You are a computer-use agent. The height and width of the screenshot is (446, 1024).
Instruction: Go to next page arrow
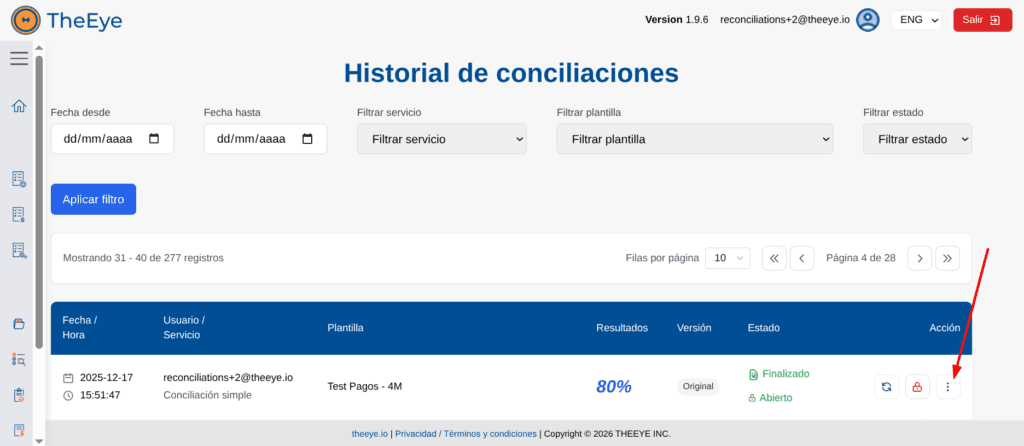[x=920, y=258]
